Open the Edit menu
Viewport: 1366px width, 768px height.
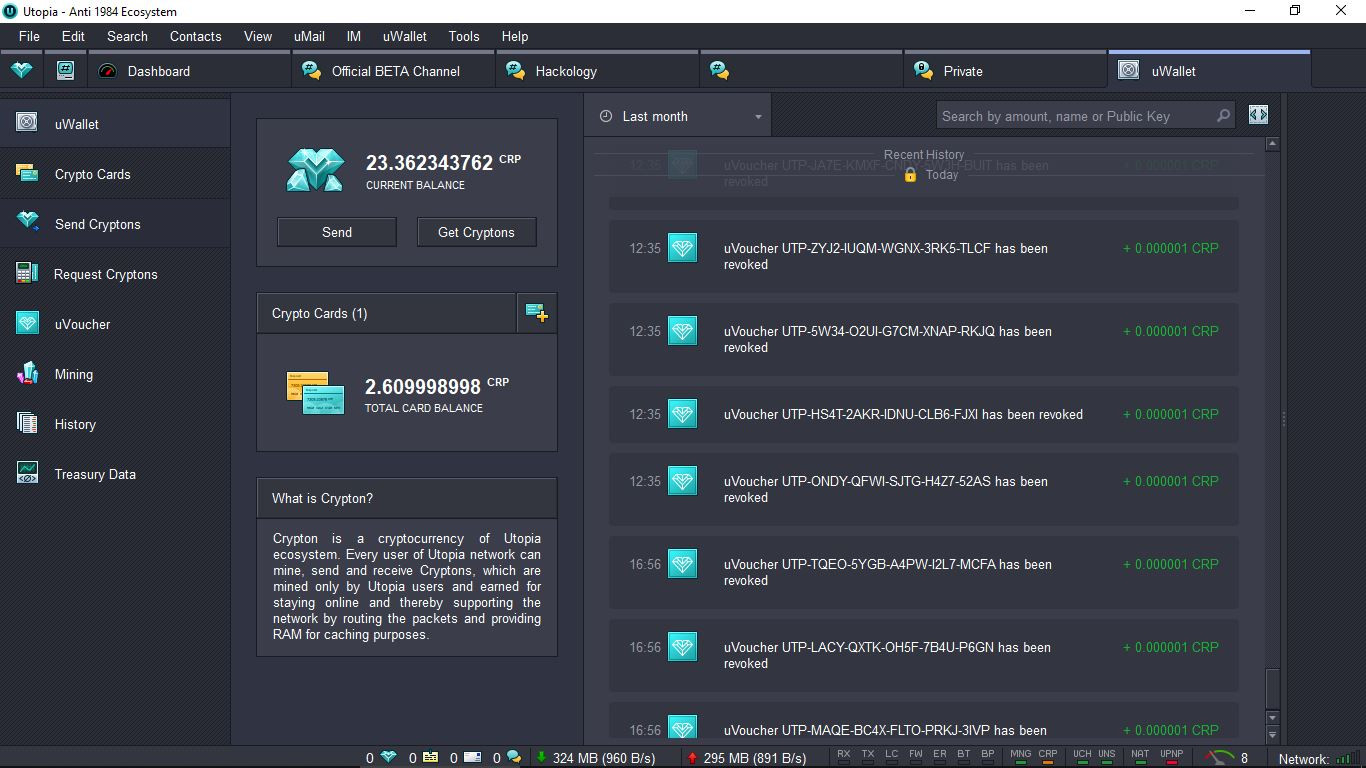pyautogui.click(x=73, y=36)
